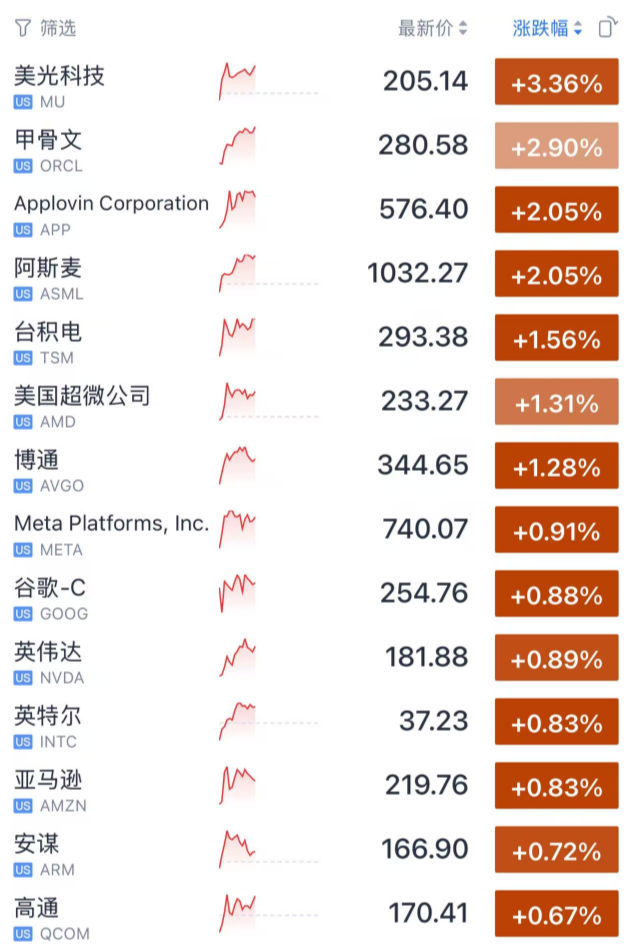Image resolution: width=630 pixels, height=951 pixels.
Task: Select the 台积电 stock name
Action: pos(48,332)
